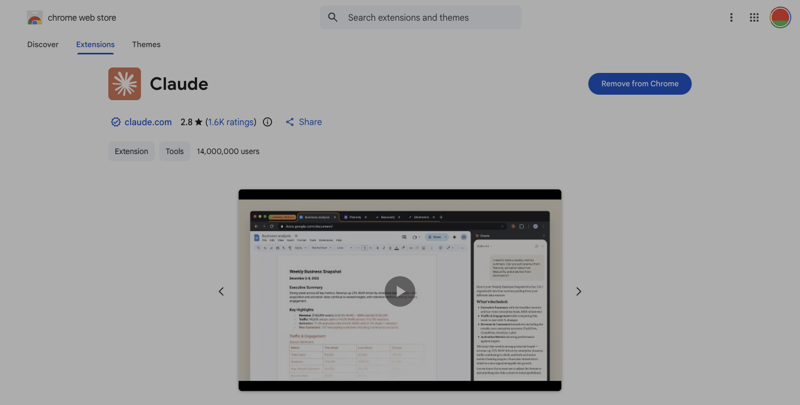The image size is (800, 405).
Task: Show the previous carousel slide
Action: [x=221, y=291]
